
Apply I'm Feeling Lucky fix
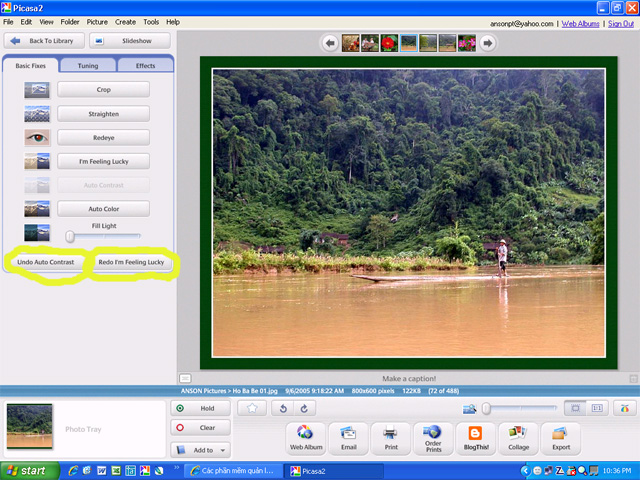tap(103, 161)
